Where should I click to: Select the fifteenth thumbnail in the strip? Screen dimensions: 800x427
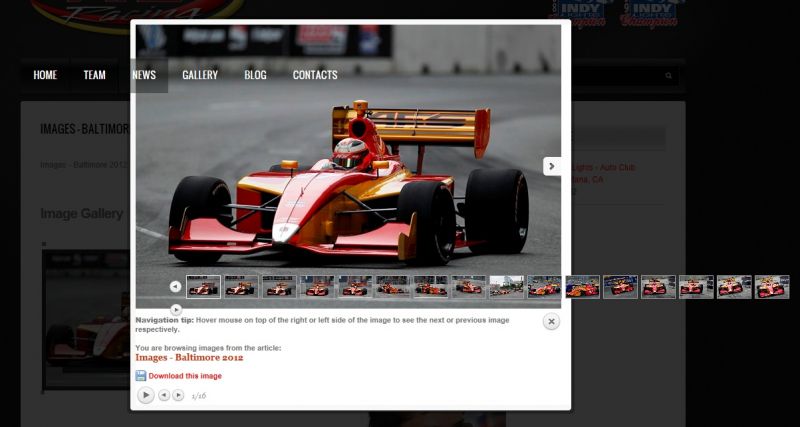coord(734,287)
